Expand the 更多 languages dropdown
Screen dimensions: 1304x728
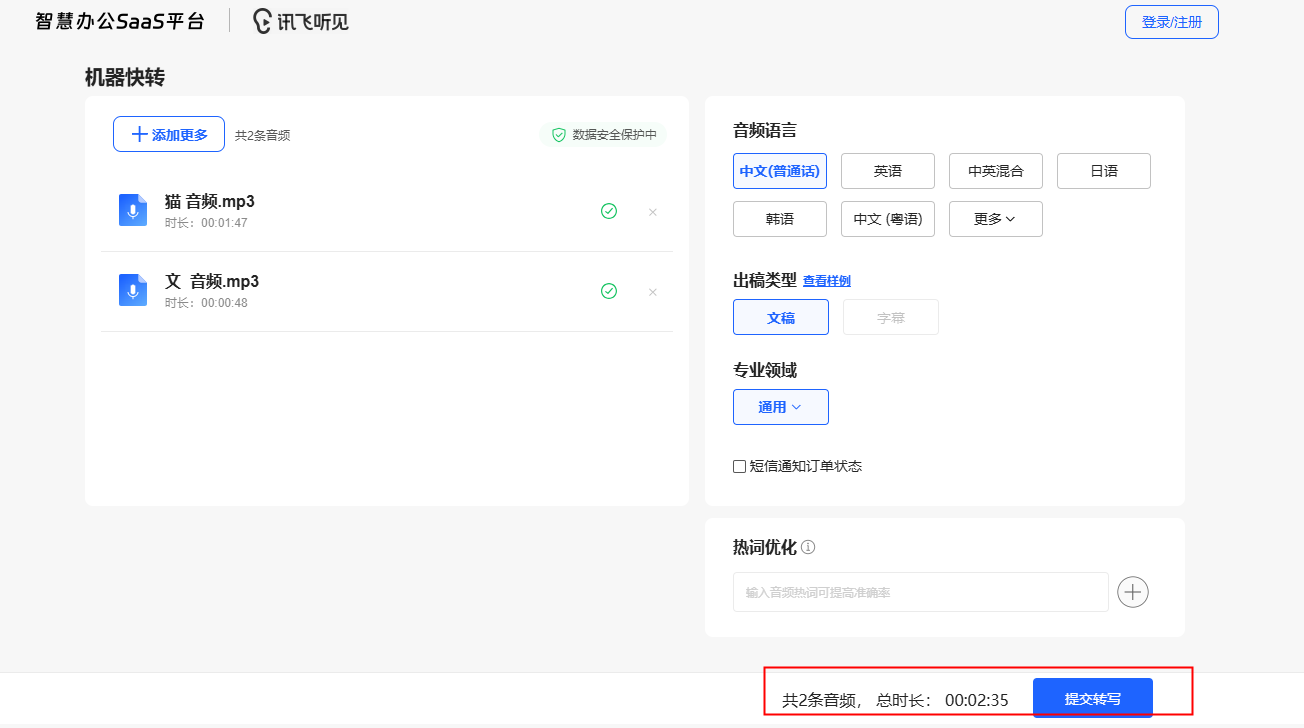(x=996, y=219)
